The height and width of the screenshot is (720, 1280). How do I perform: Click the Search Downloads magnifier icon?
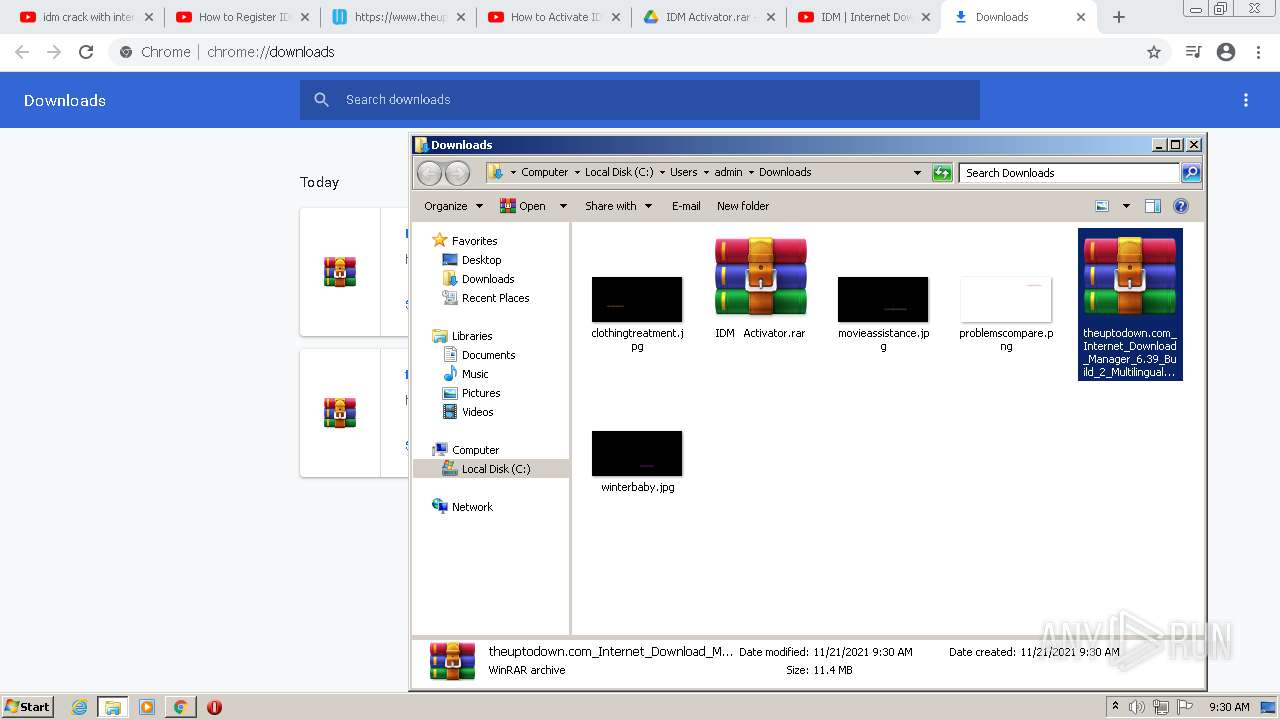point(1191,173)
